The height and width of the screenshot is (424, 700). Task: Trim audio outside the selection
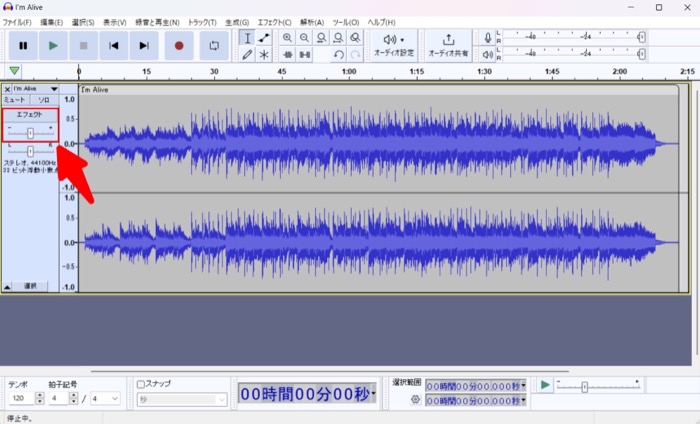288,55
